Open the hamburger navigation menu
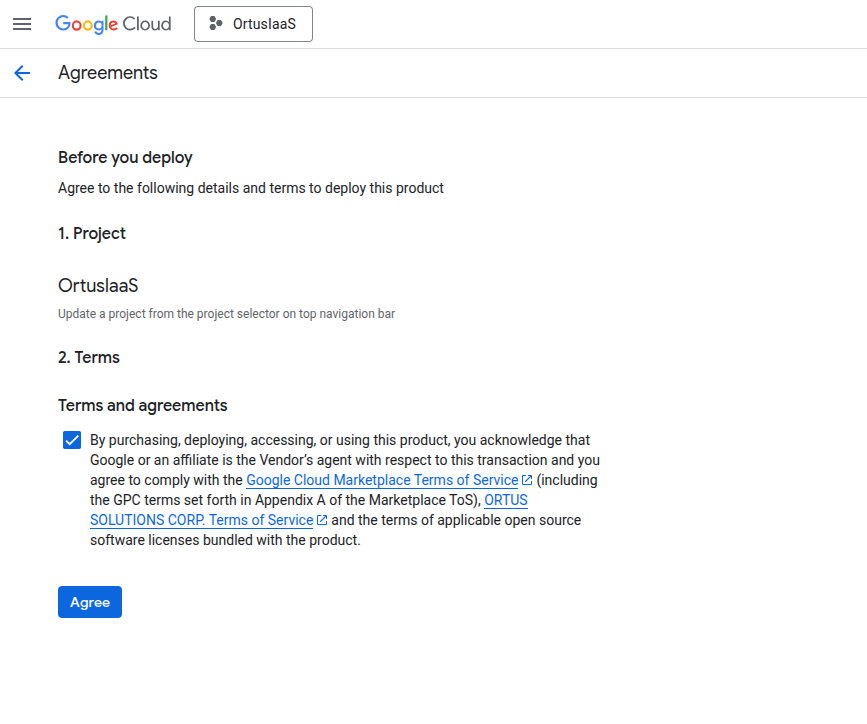The image size is (867, 724). click(x=22, y=24)
